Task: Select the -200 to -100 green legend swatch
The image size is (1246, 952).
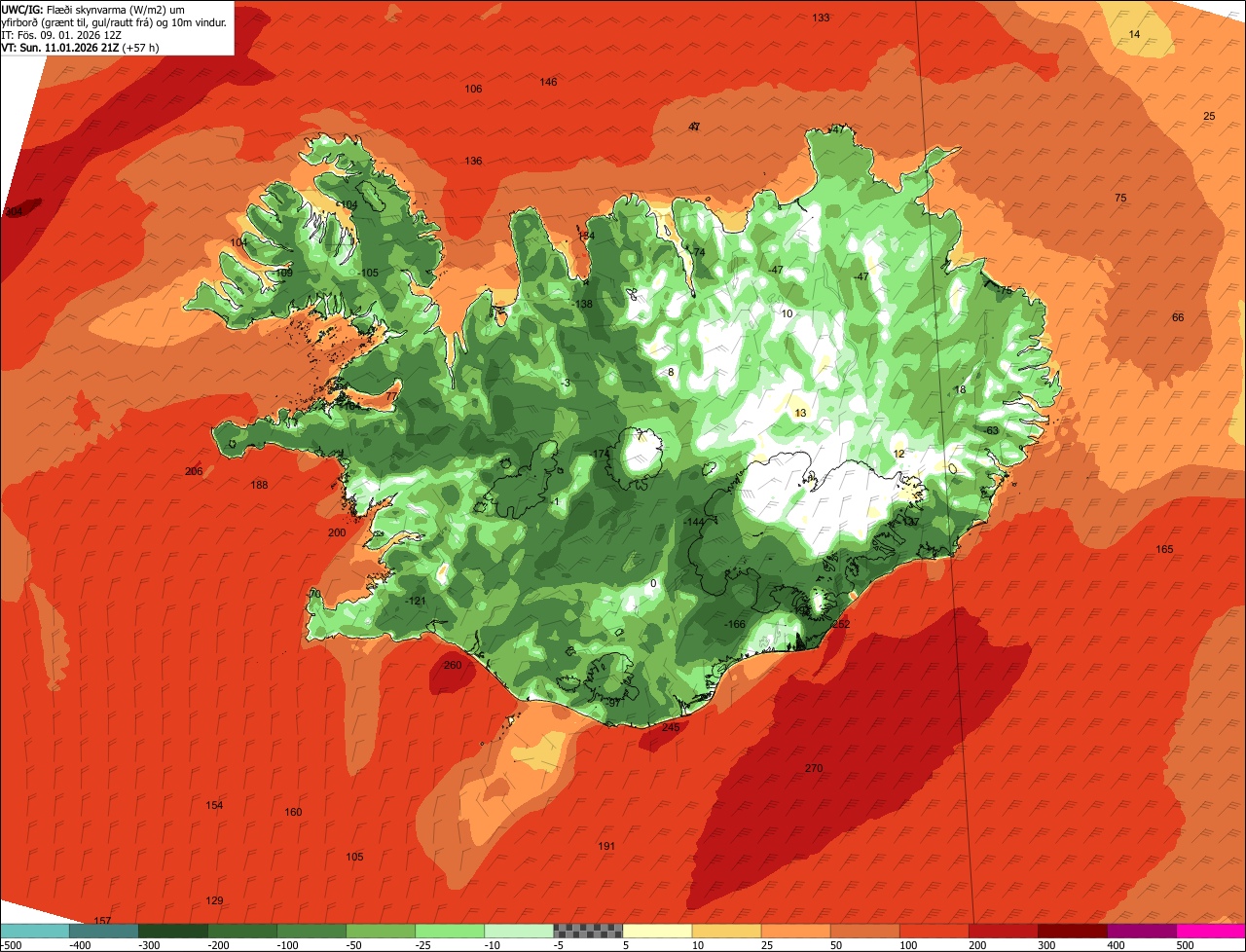Action: [241, 931]
